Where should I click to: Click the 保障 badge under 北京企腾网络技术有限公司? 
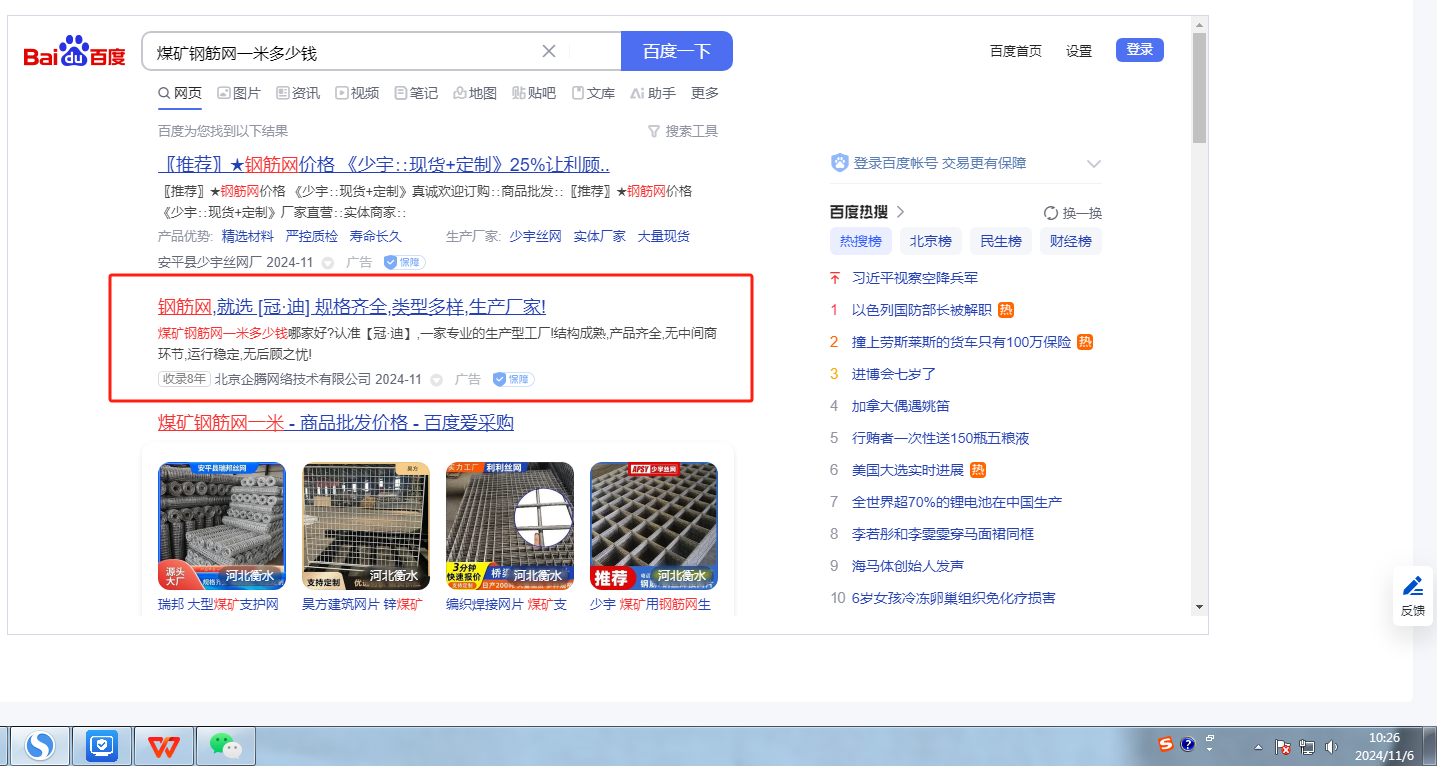coord(514,379)
